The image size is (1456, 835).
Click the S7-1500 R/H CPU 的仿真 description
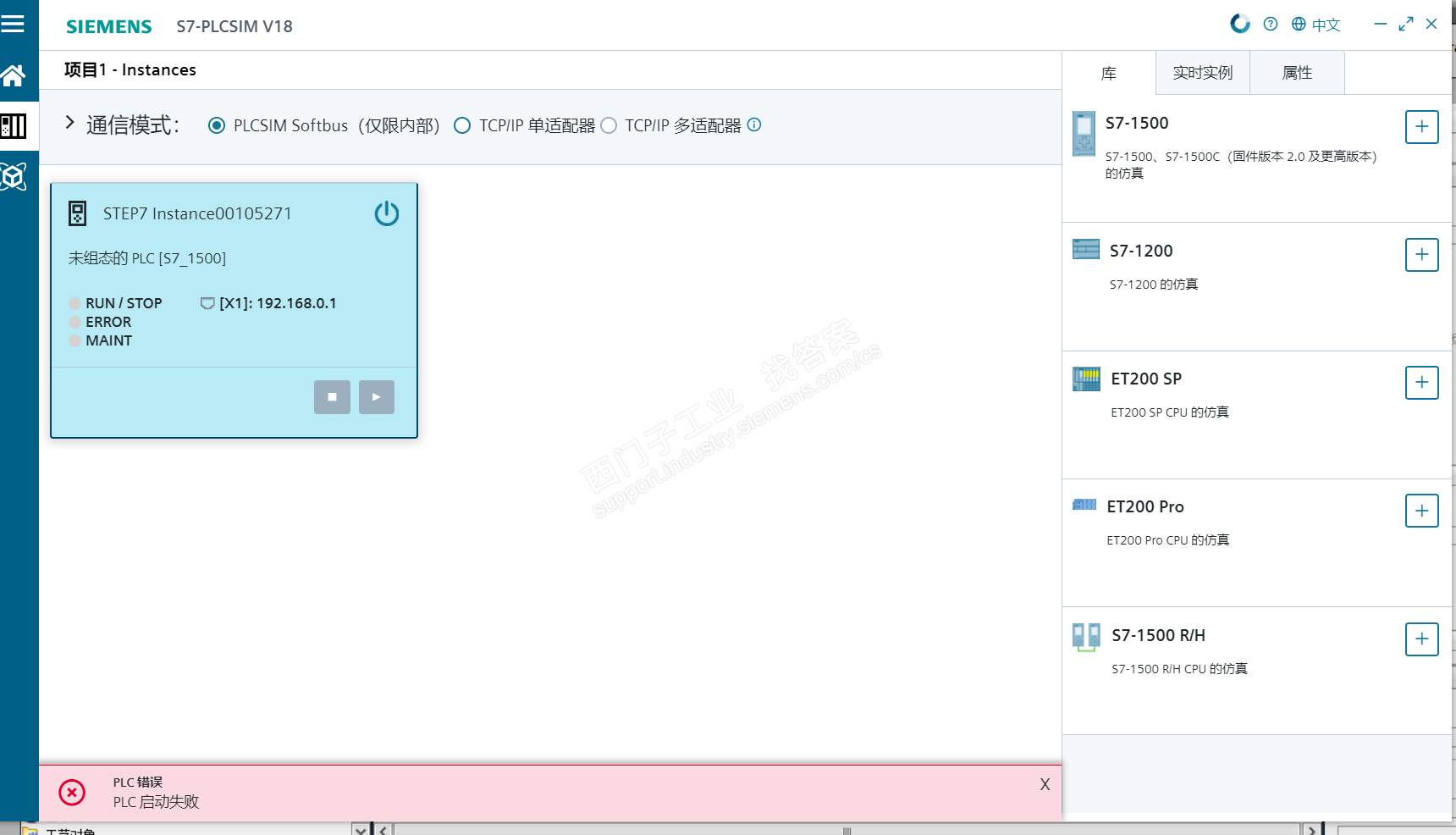pos(1179,669)
